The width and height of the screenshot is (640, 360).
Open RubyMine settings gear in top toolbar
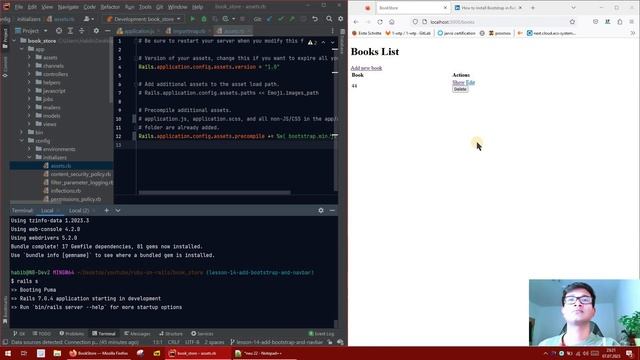tap(340, 19)
